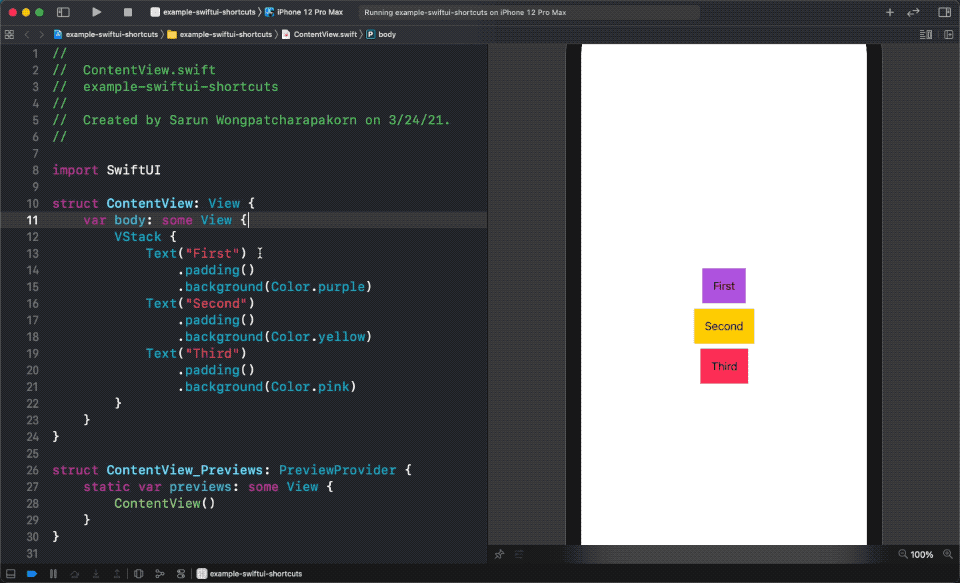This screenshot has height=583, width=960.
Task: Set the canvas zoom with the 100% label
Action: [x=921, y=555]
